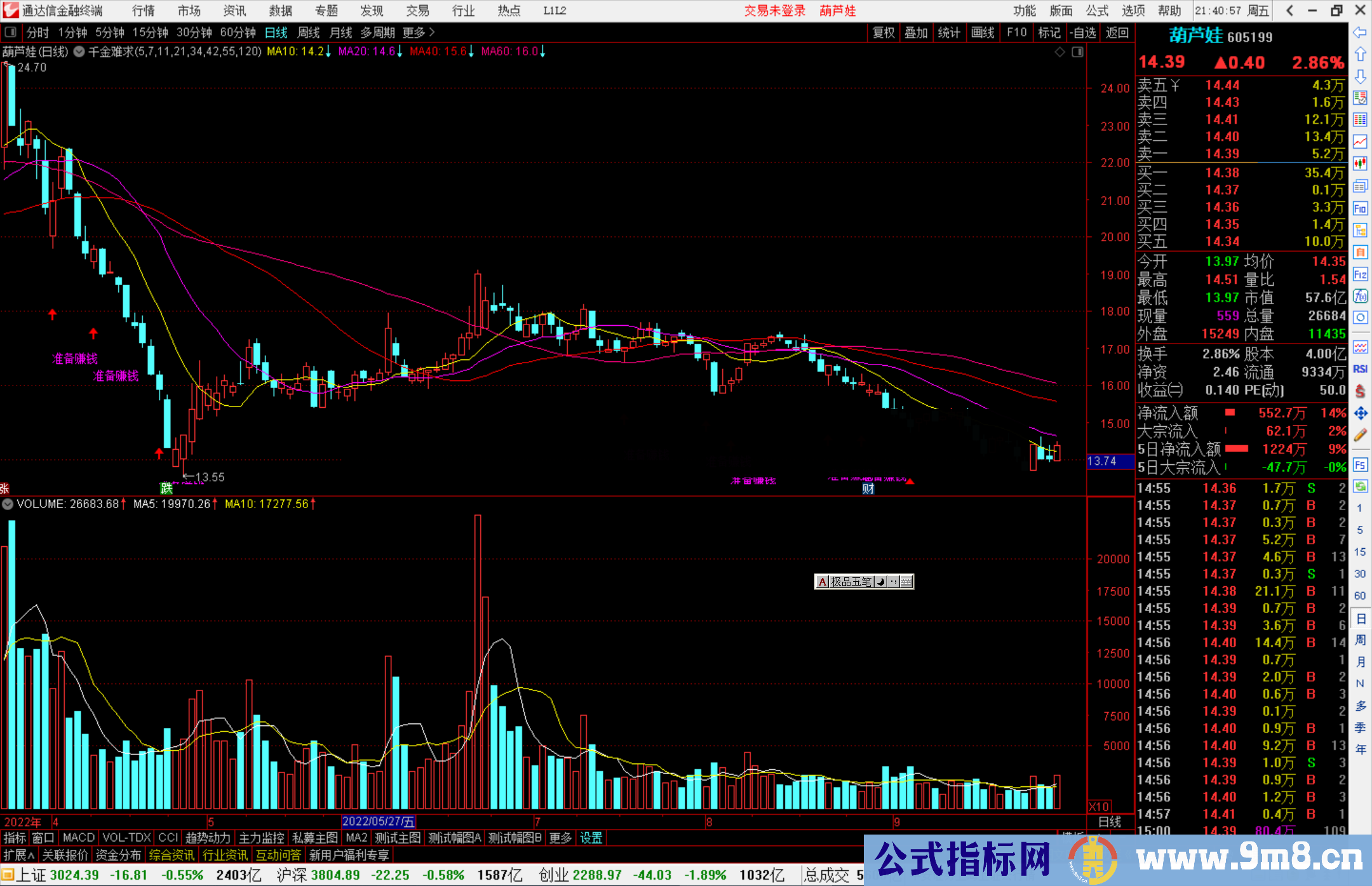Click the 复权 button
The width and height of the screenshot is (1372, 886).
pyautogui.click(x=884, y=32)
